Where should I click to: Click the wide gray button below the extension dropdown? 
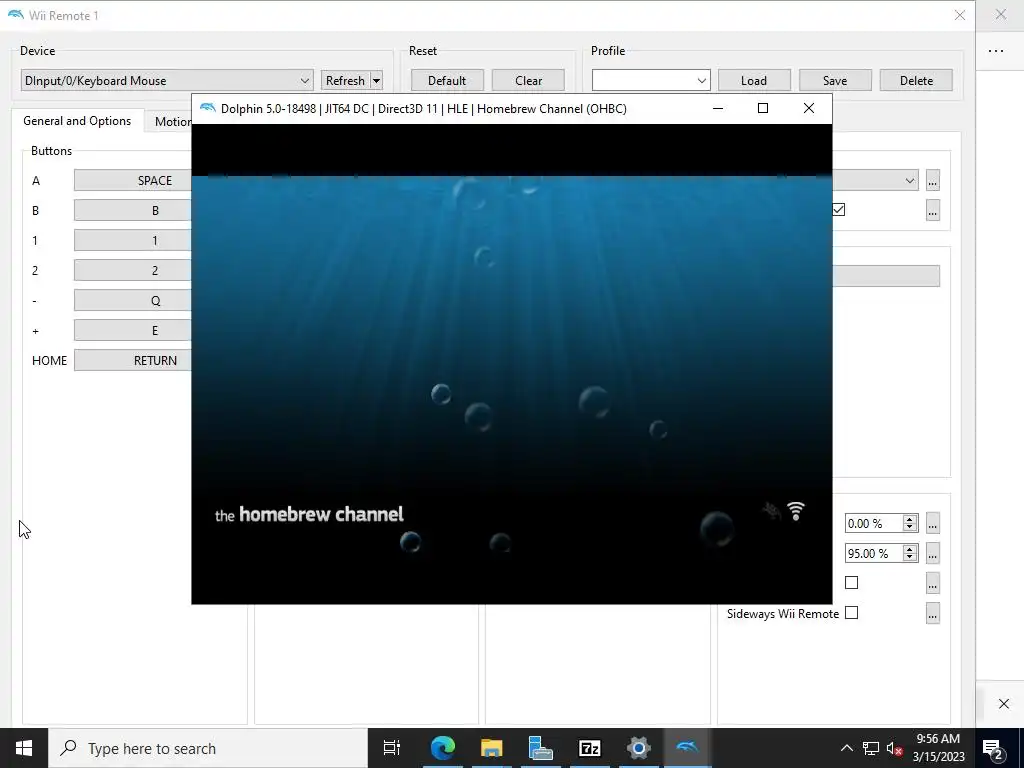886,276
